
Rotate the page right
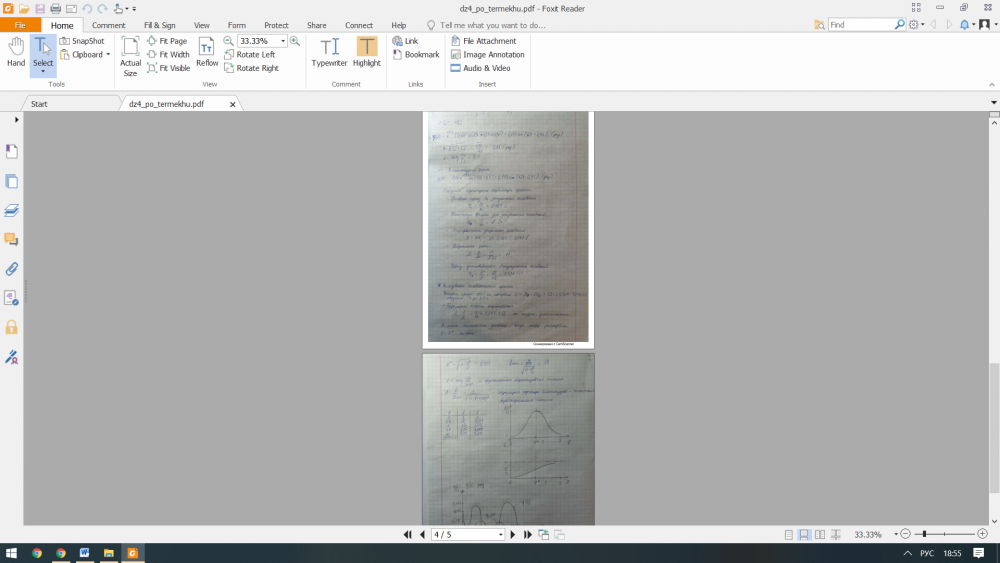coord(251,68)
